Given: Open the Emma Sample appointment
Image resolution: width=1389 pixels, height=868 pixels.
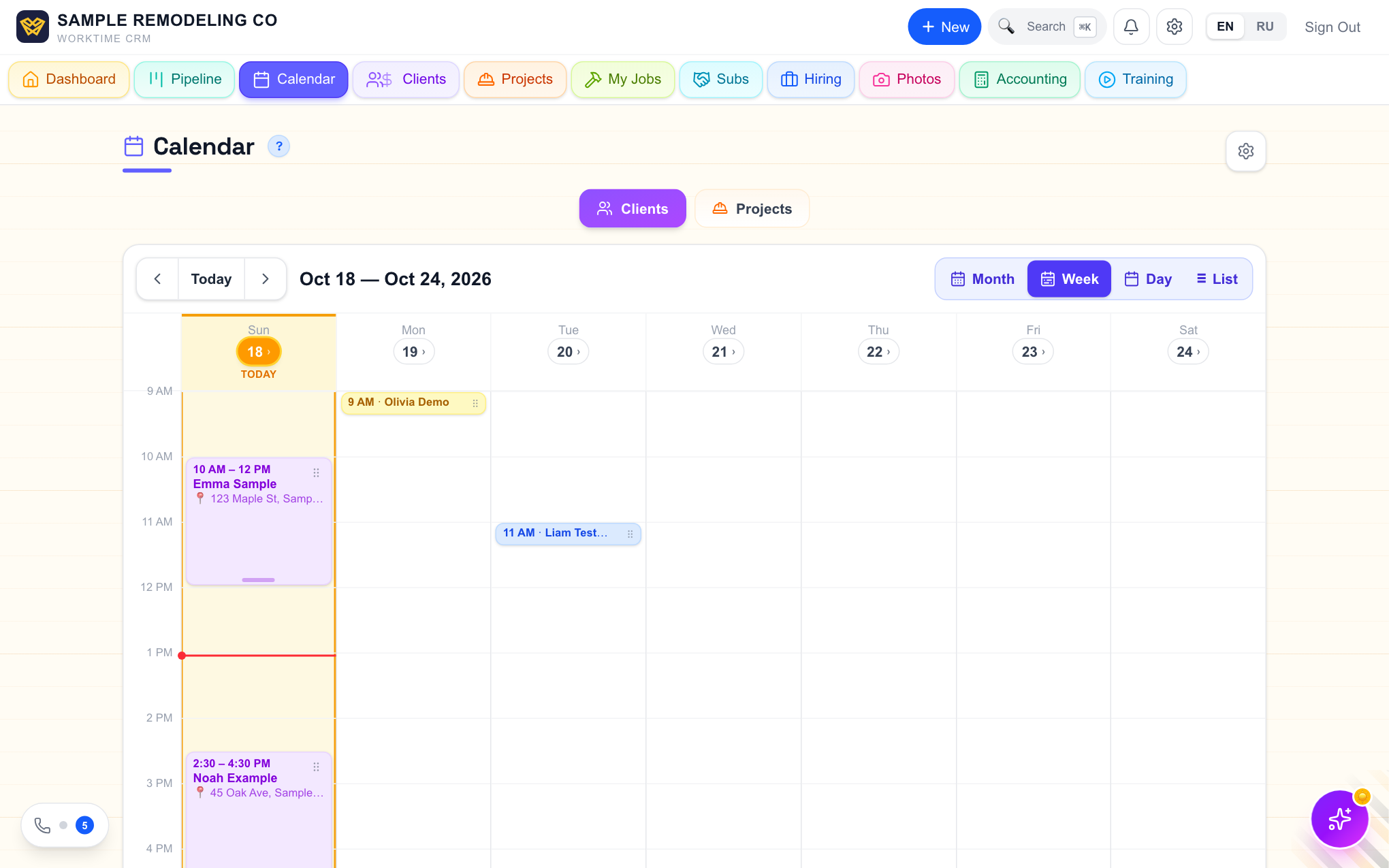Looking at the screenshot, I should coord(259,521).
